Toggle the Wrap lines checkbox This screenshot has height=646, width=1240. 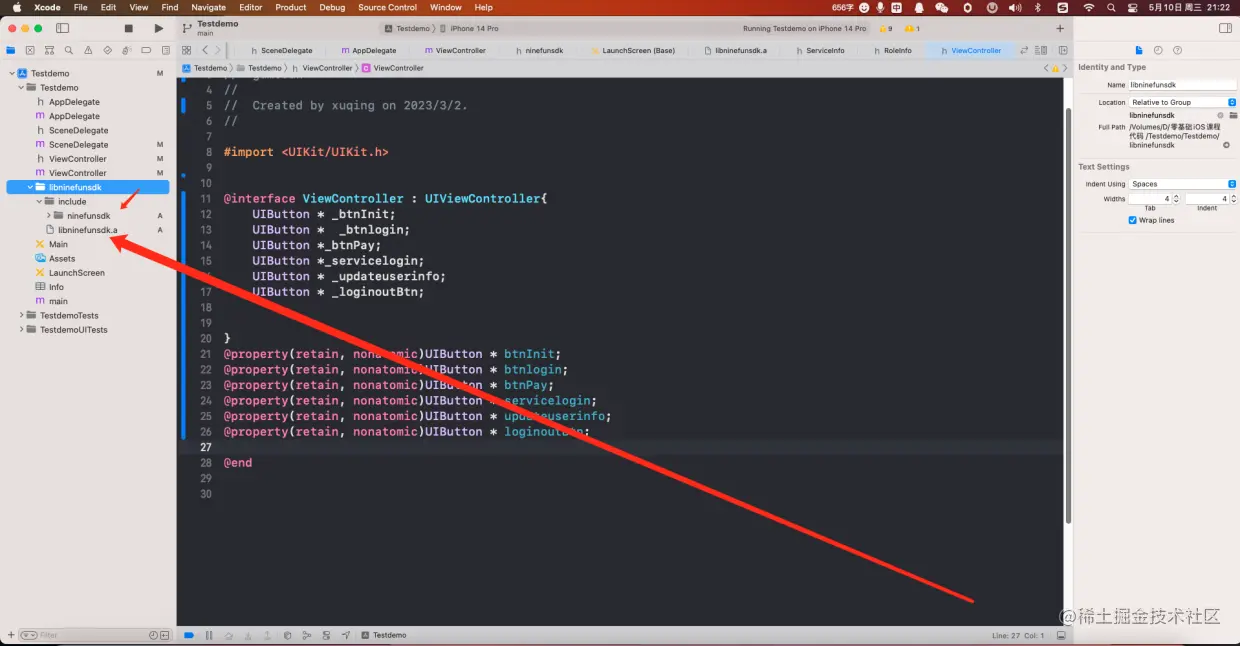pyautogui.click(x=1133, y=220)
